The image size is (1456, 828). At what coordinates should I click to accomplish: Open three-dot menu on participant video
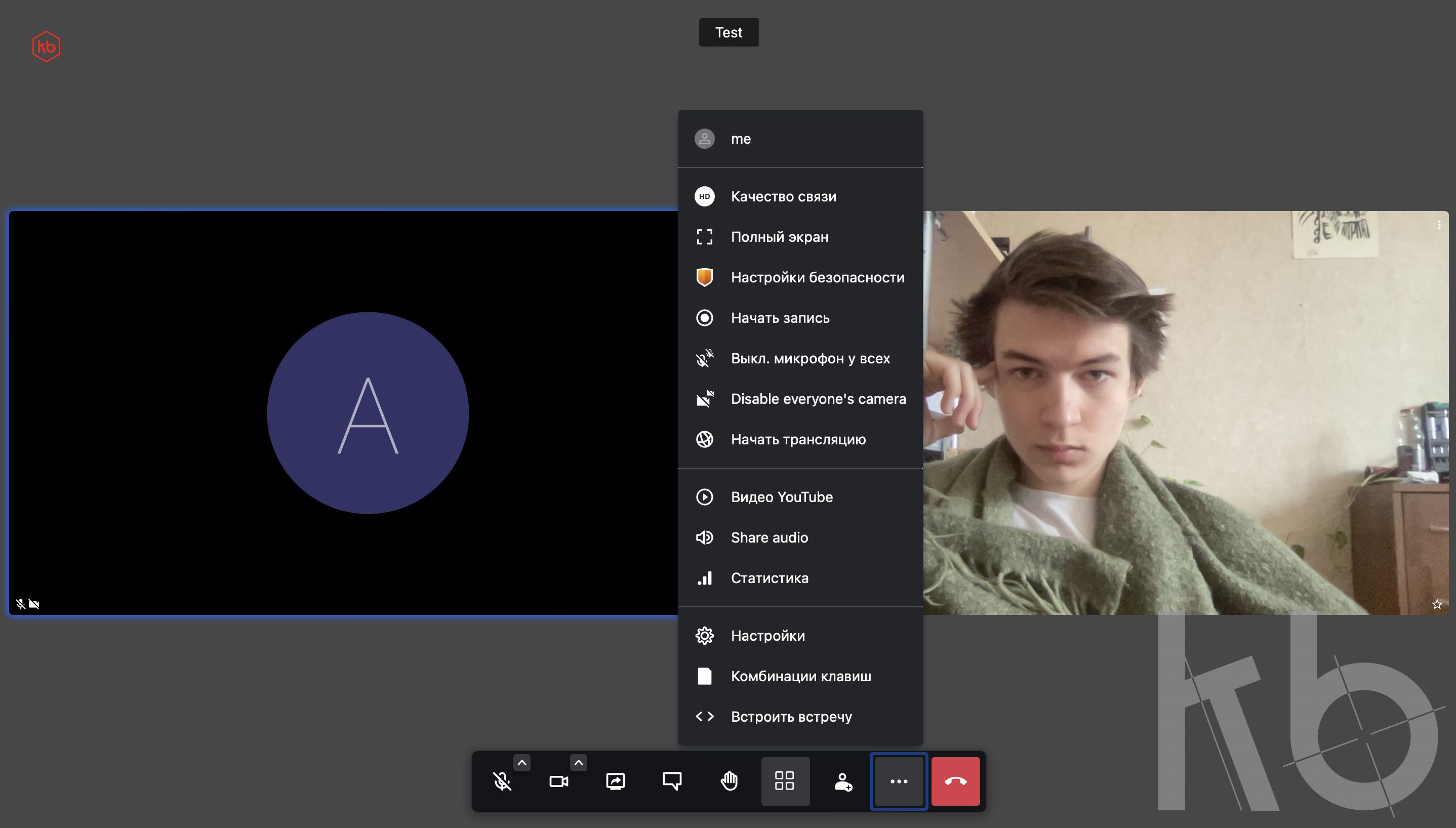point(1439,225)
